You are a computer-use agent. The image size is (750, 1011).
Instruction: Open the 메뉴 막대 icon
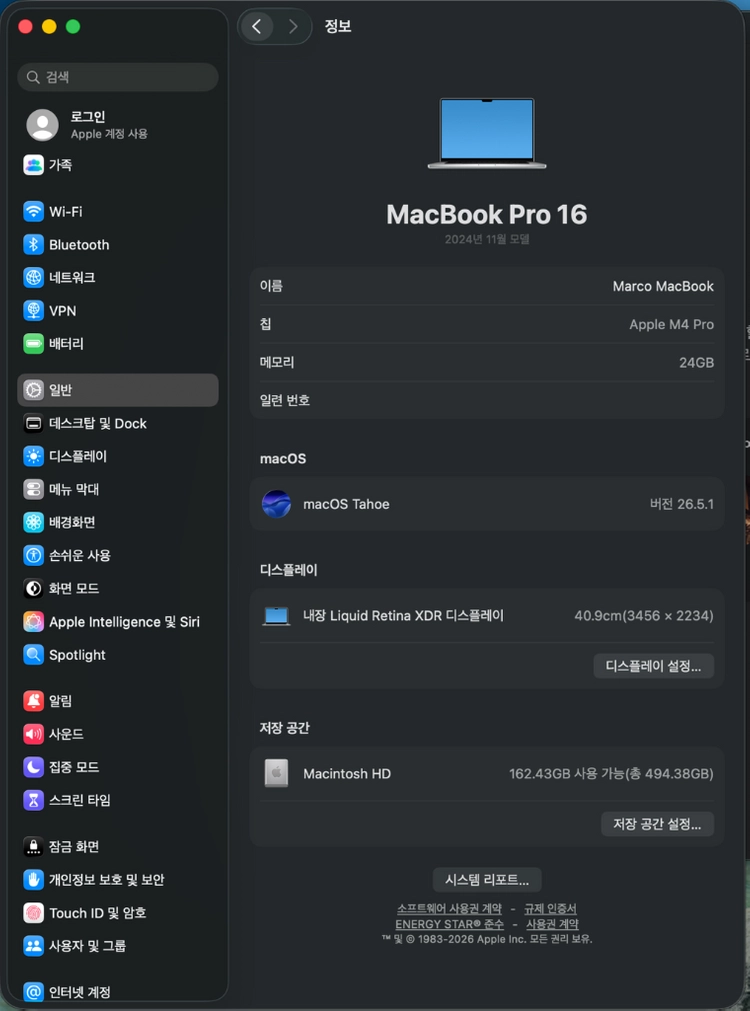34,489
